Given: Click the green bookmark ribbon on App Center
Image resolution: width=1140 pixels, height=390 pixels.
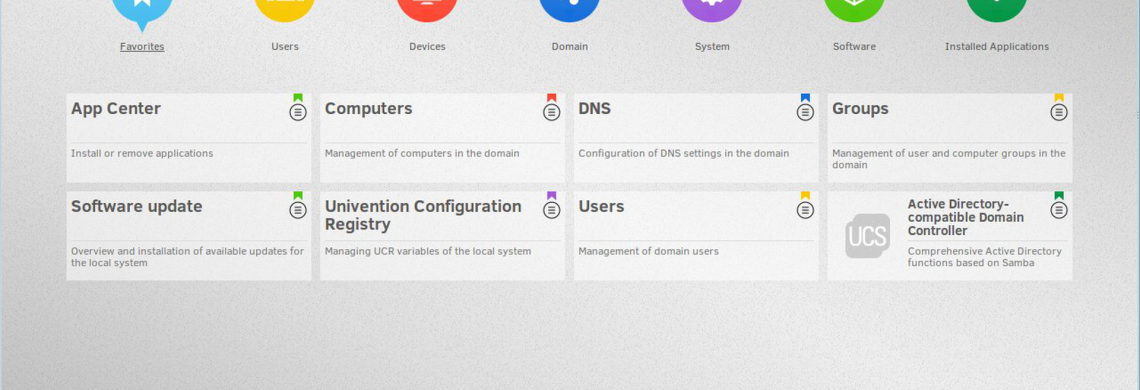Looking at the screenshot, I should 298,98.
